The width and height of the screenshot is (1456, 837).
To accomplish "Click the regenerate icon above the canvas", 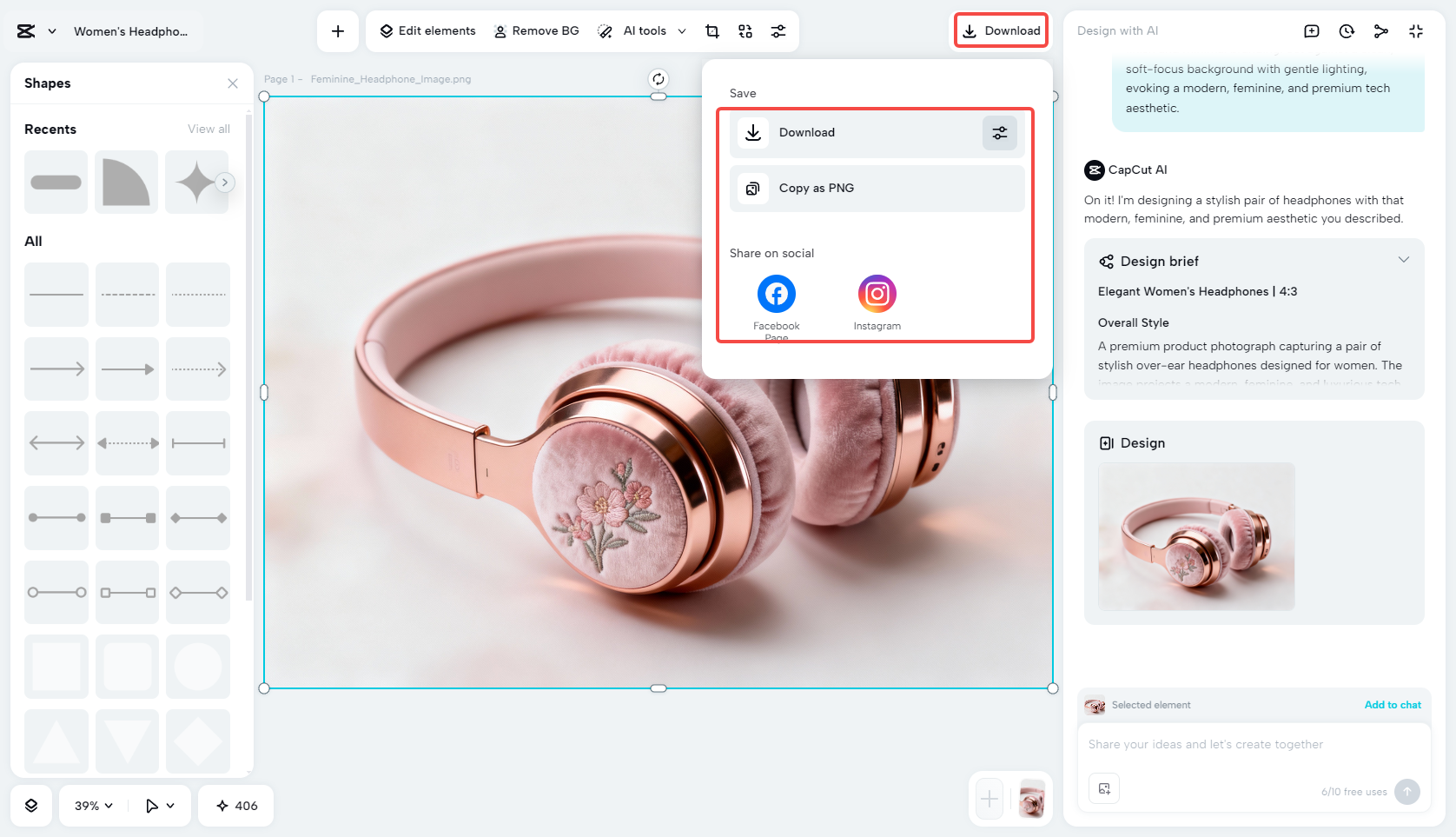I will (658, 79).
